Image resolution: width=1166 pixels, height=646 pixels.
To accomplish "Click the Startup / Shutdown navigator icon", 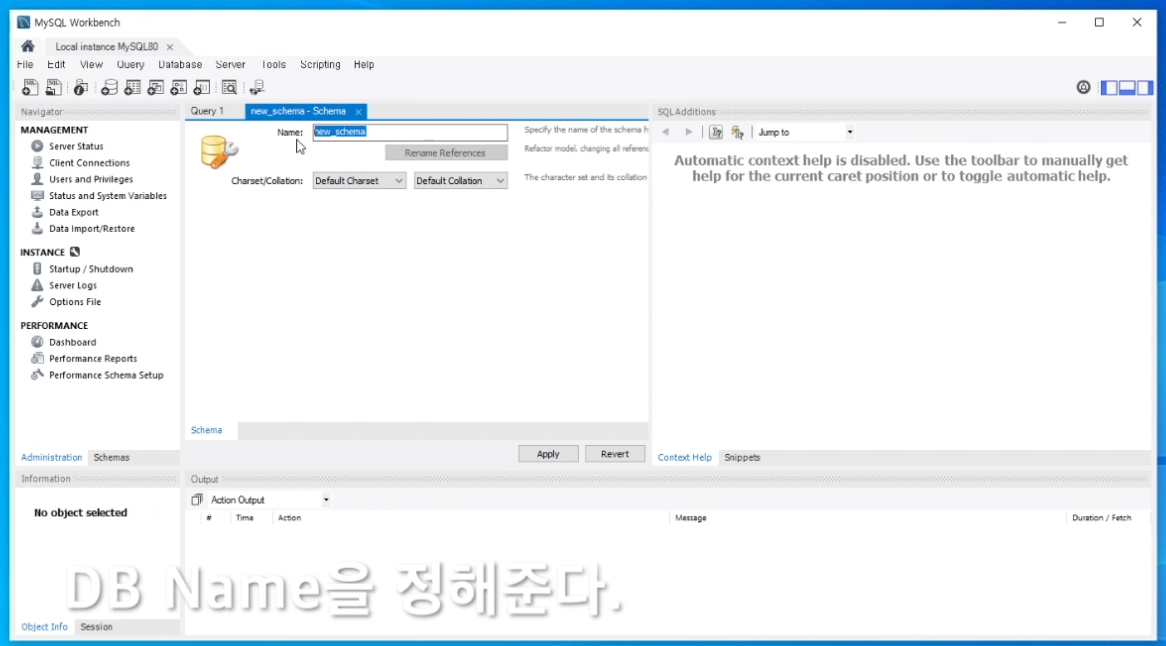I will pyautogui.click(x=37, y=268).
